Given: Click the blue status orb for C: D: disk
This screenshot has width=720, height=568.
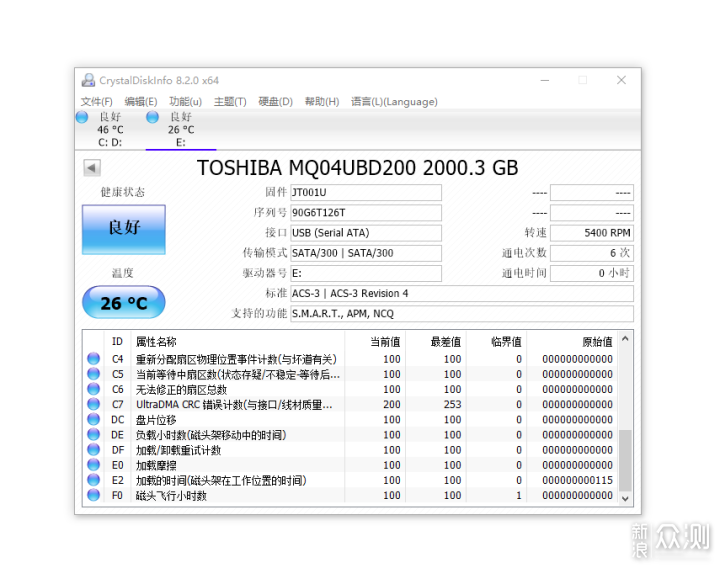Looking at the screenshot, I should (x=82, y=117).
